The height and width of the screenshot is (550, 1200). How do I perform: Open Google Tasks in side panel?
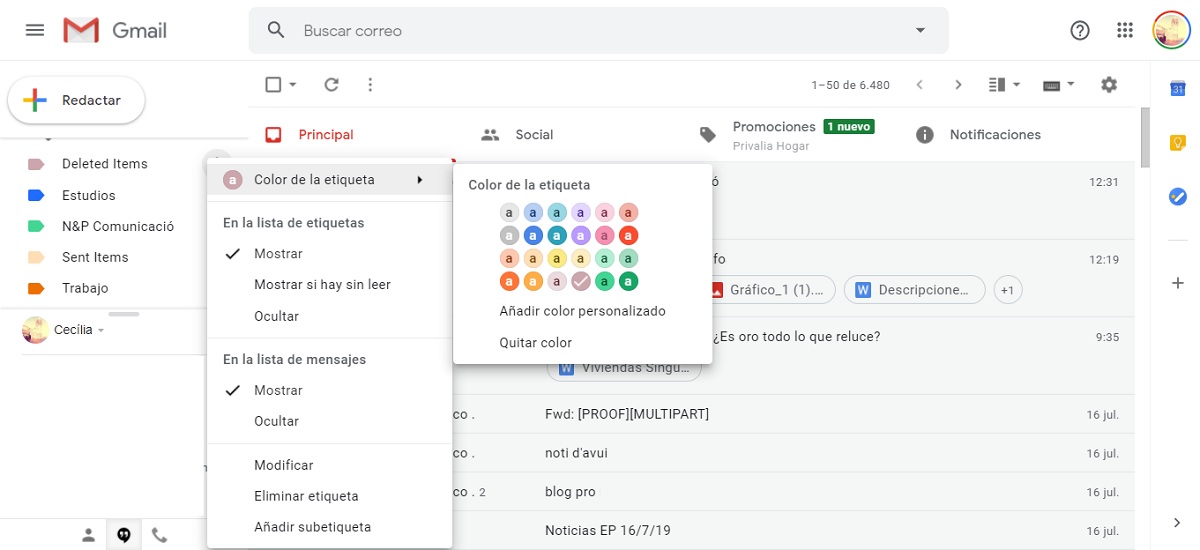click(x=1178, y=197)
